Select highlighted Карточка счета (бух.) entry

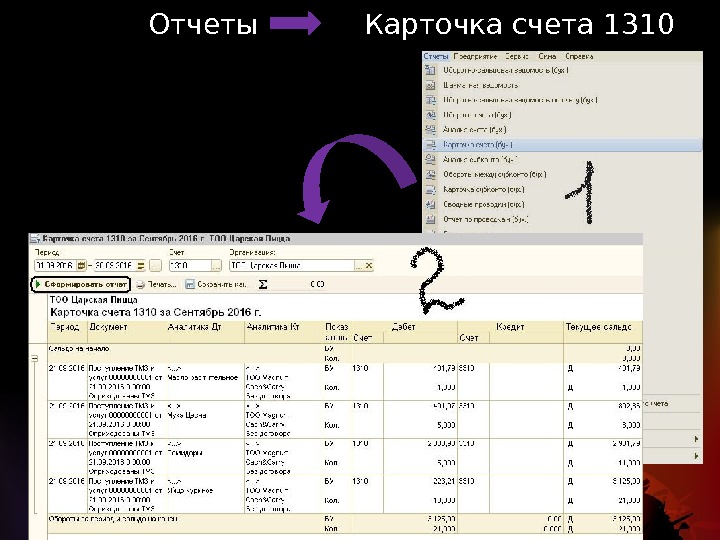click(562, 145)
